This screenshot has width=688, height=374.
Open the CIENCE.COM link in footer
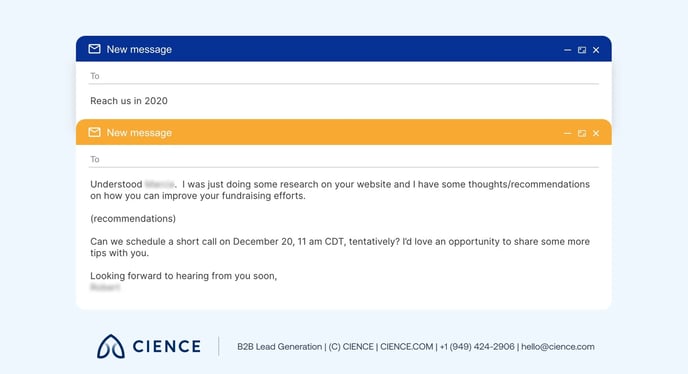(x=406, y=347)
